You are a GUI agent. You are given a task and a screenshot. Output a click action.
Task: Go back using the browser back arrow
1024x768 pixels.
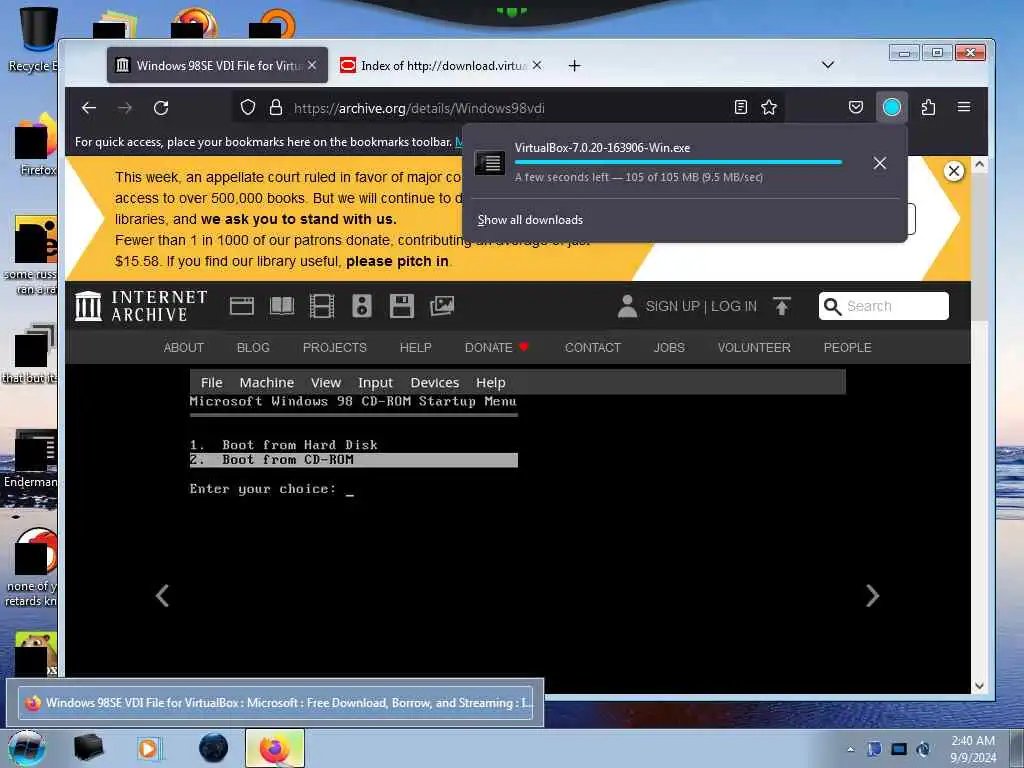pos(89,108)
